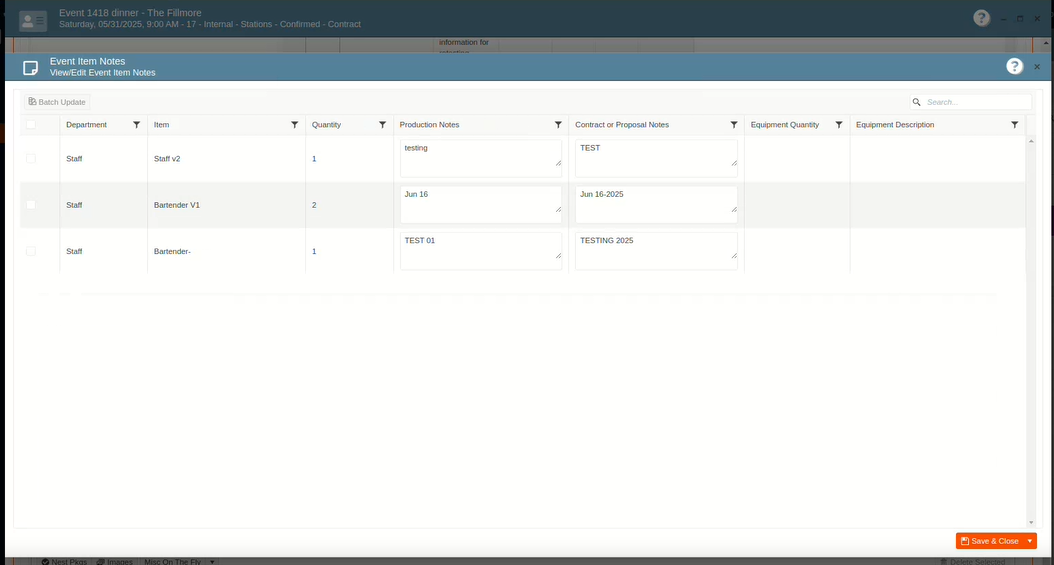Edit the 'Jun 16-2025' contract notes box

656,205
